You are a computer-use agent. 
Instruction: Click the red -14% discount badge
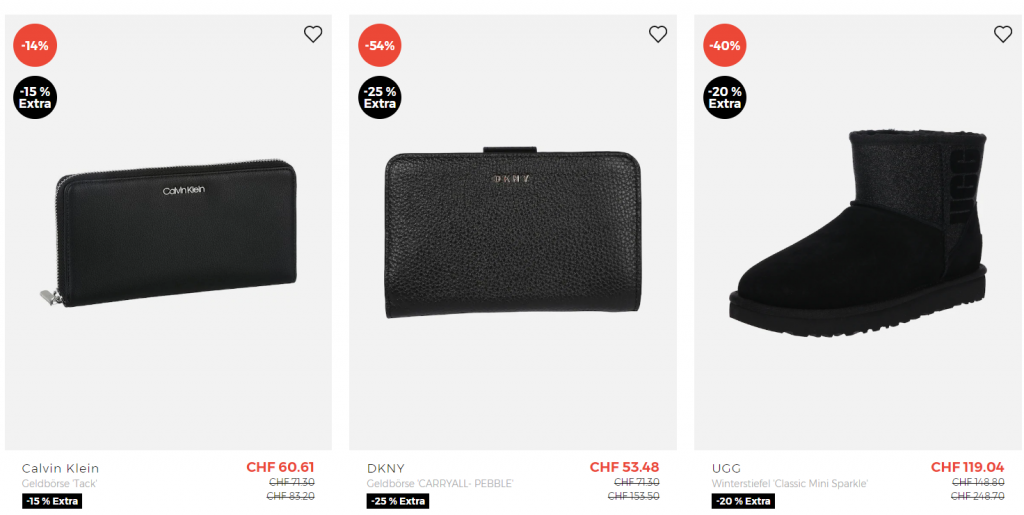pyautogui.click(x=35, y=45)
